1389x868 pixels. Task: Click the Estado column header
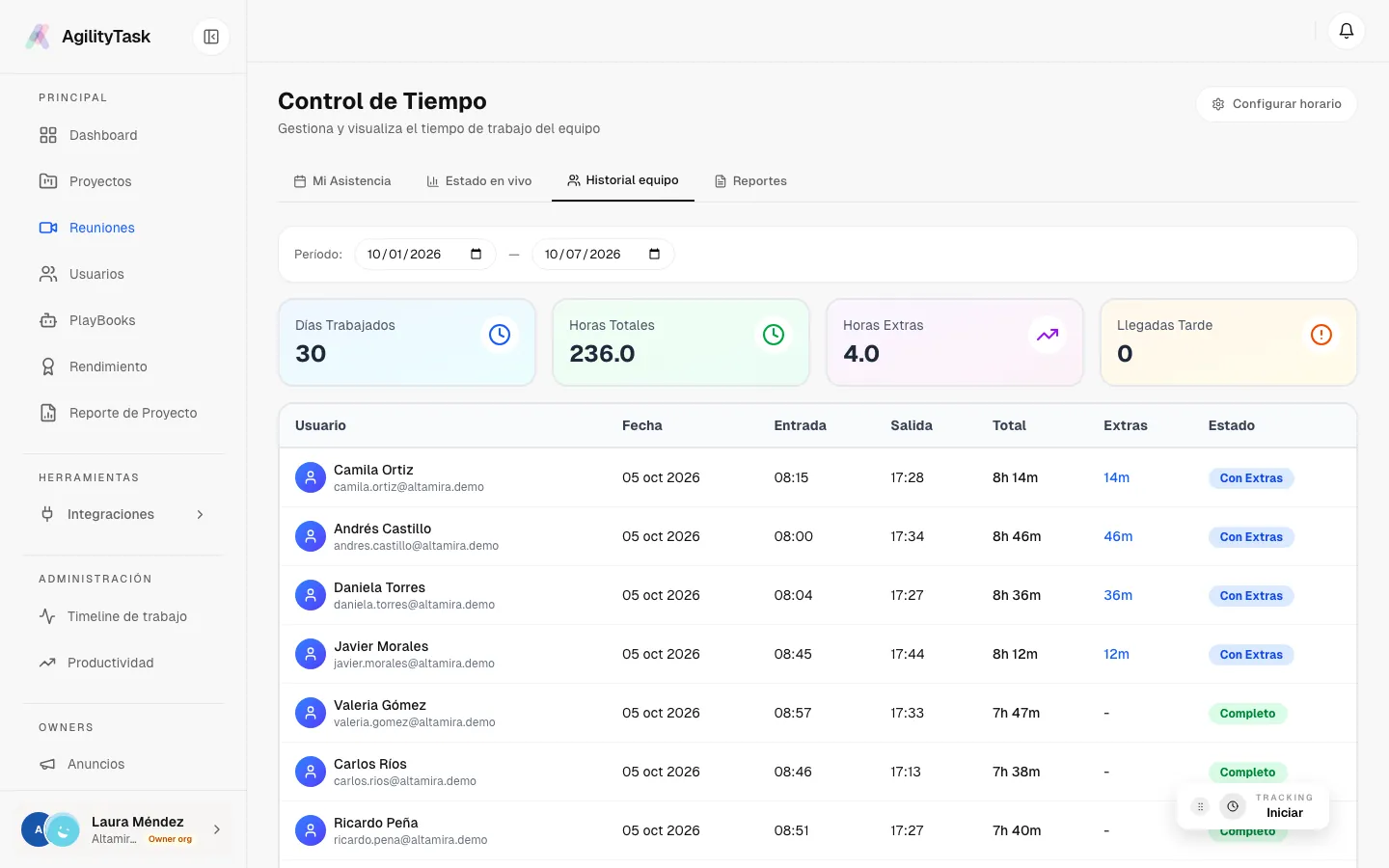coord(1232,425)
